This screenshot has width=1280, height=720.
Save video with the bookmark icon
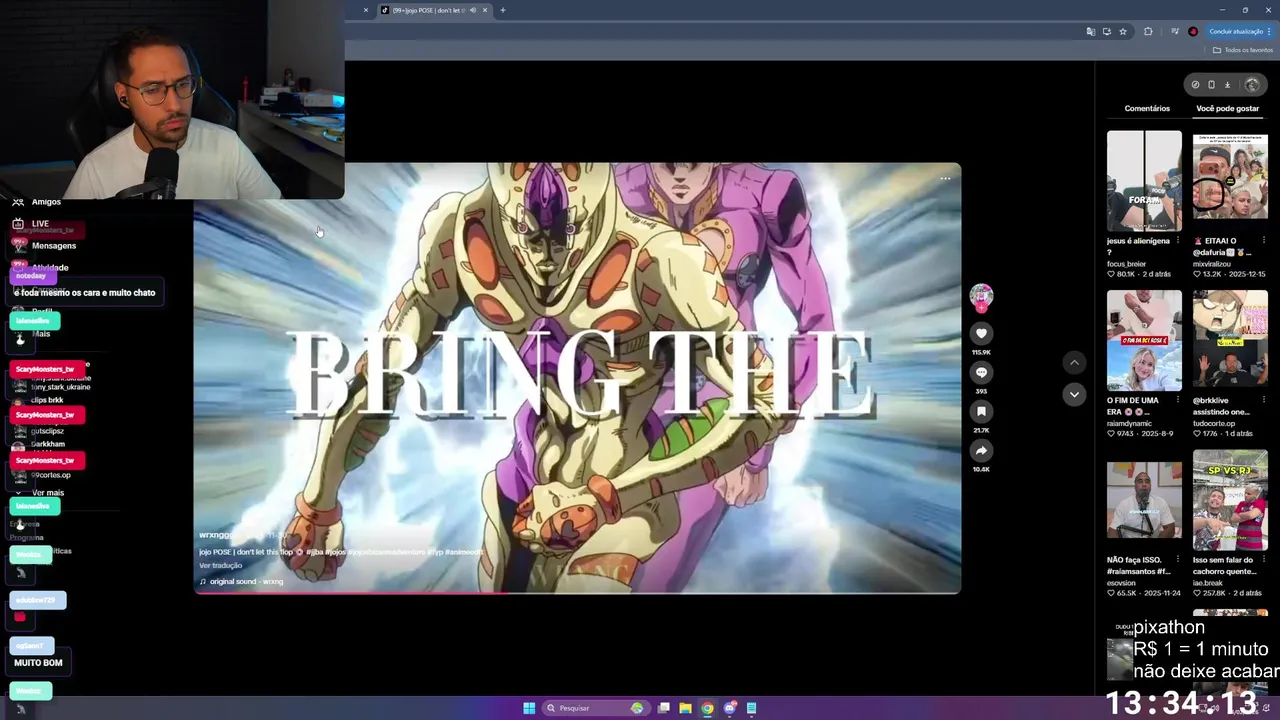pos(981,411)
